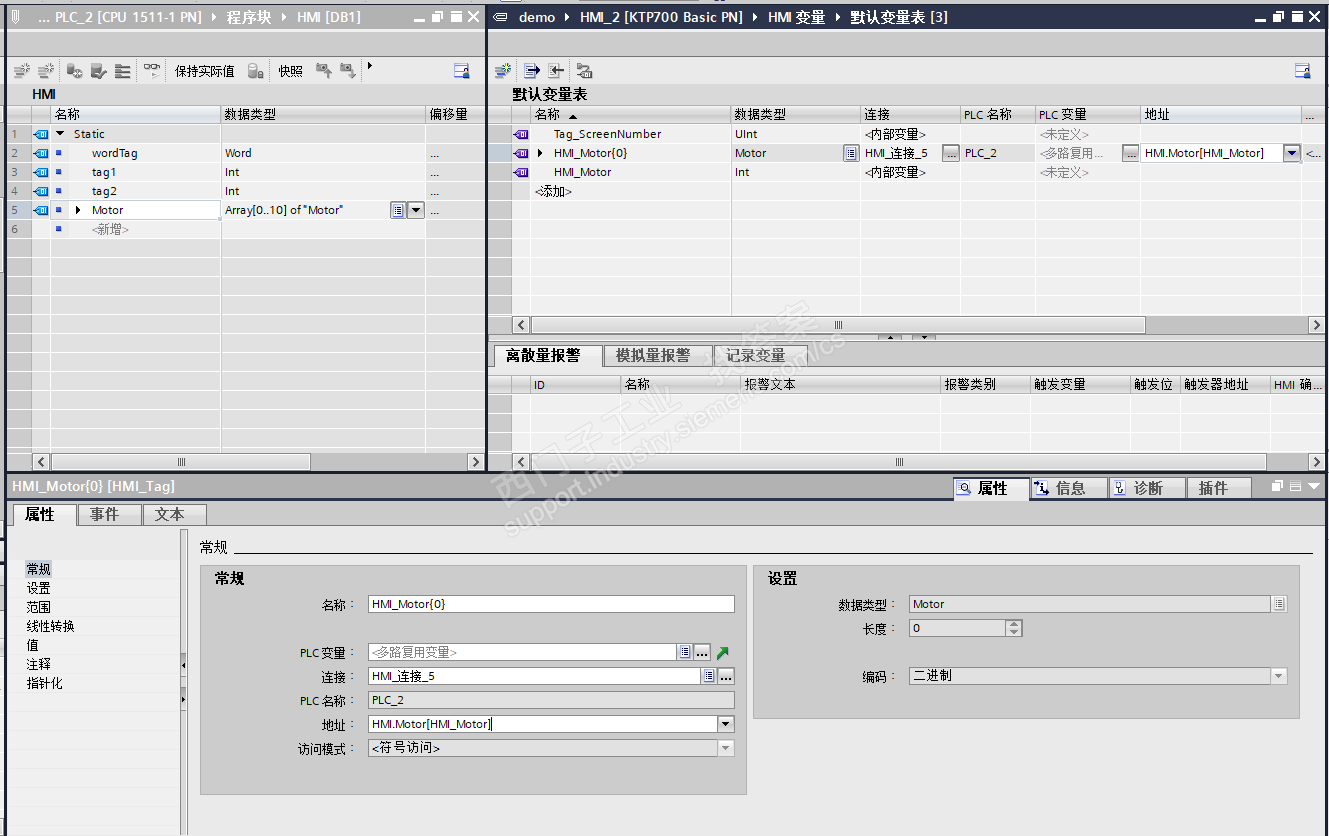Click the list icon next to the 连接 field
Screen dimensions: 1329x836
[x=709, y=676]
